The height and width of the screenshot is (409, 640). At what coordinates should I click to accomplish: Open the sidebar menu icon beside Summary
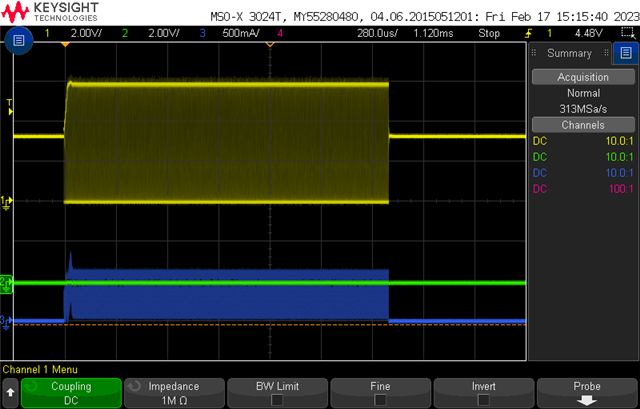pyautogui.click(x=626, y=53)
